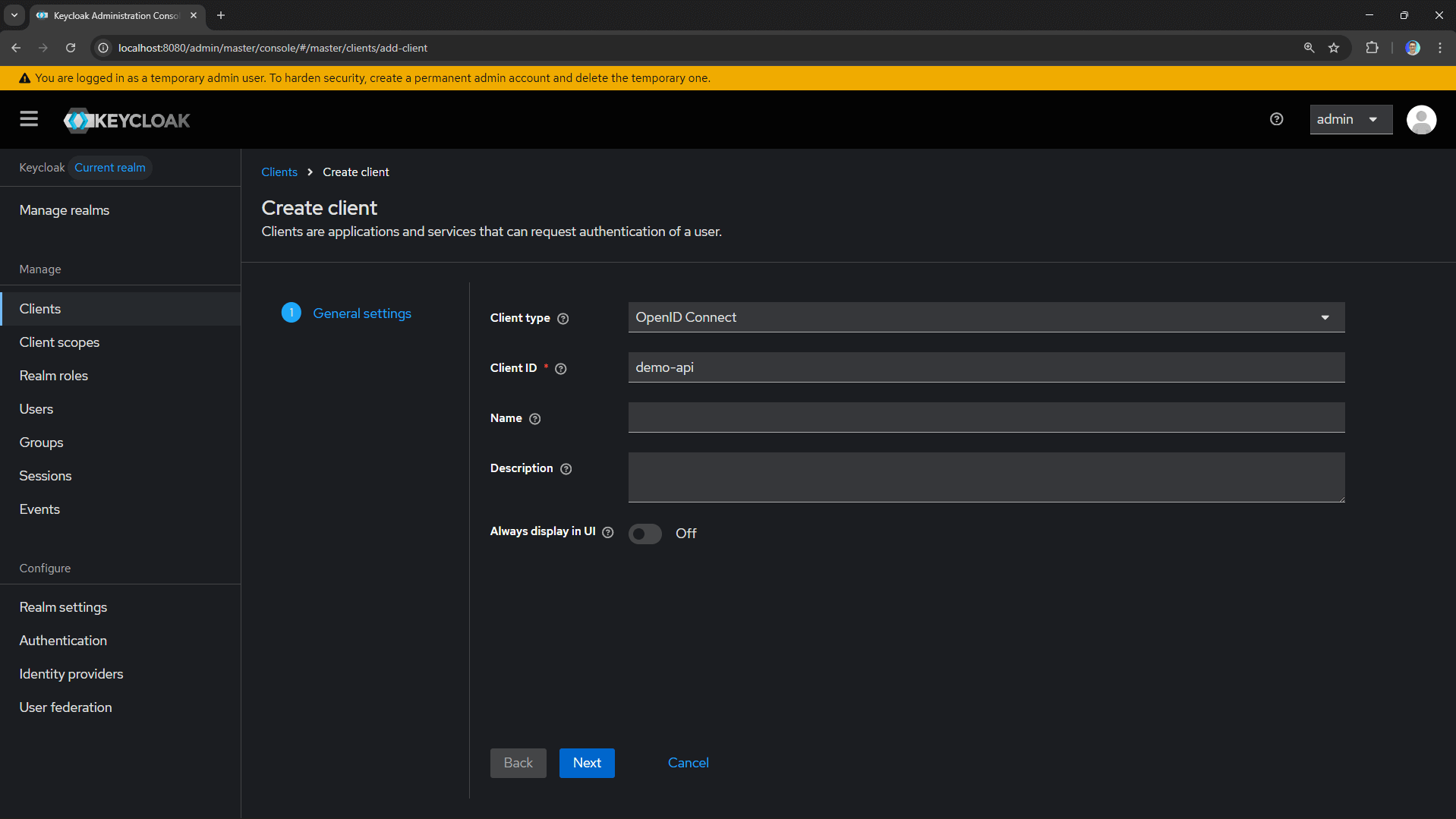This screenshot has height=819, width=1456.
Task: Click inside the Client ID input field
Action: (835, 367)
